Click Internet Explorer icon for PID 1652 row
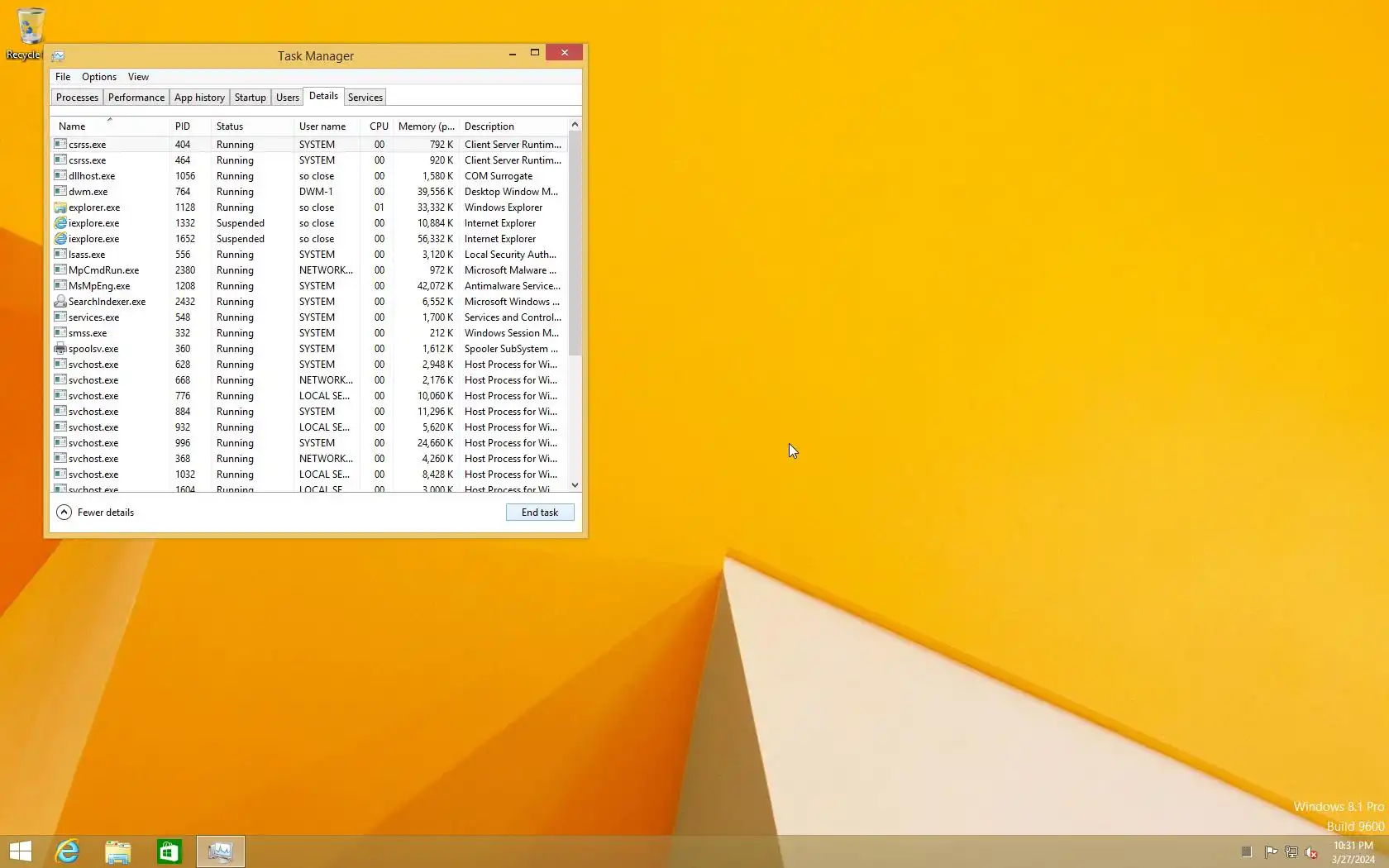The height and width of the screenshot is (868, 1389). click(60, 238)
